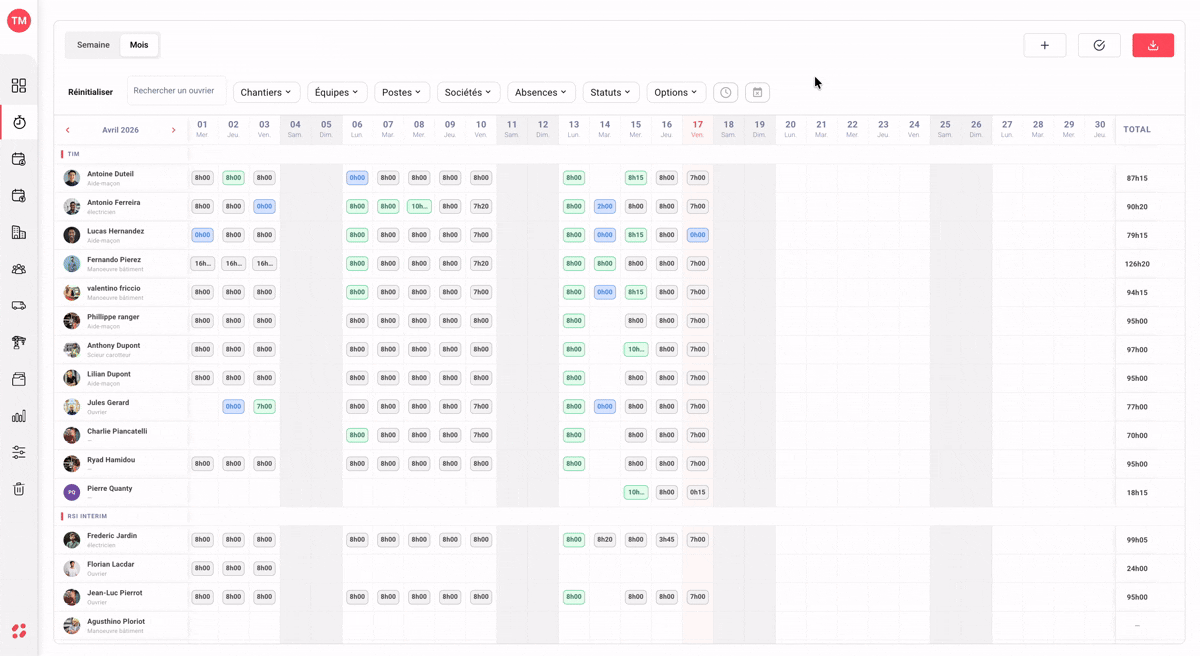1200x656 pixels.
Task: Go to next month with right arrow
Action: [174, 130]
